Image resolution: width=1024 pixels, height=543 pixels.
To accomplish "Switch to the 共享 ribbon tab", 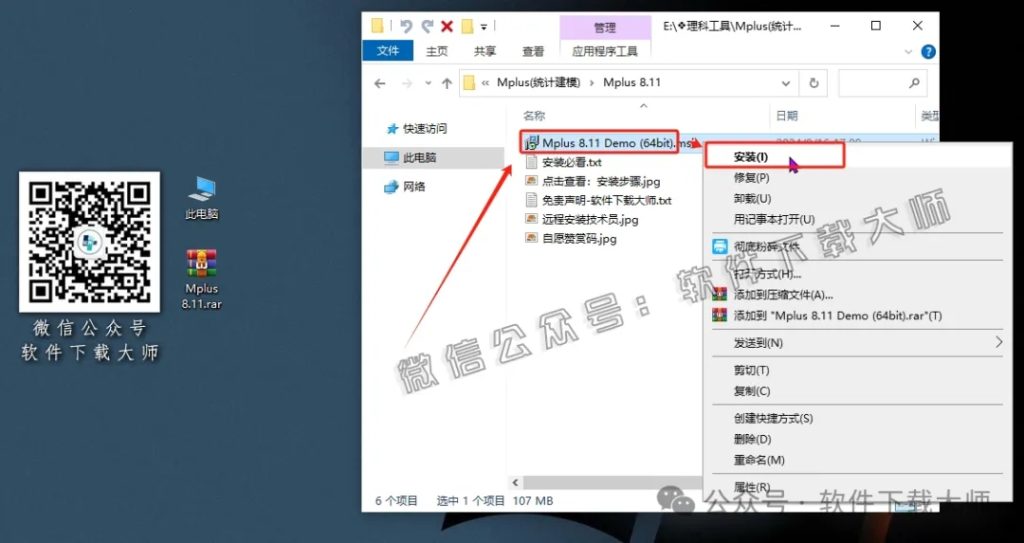I will click(x=485, y=51).
